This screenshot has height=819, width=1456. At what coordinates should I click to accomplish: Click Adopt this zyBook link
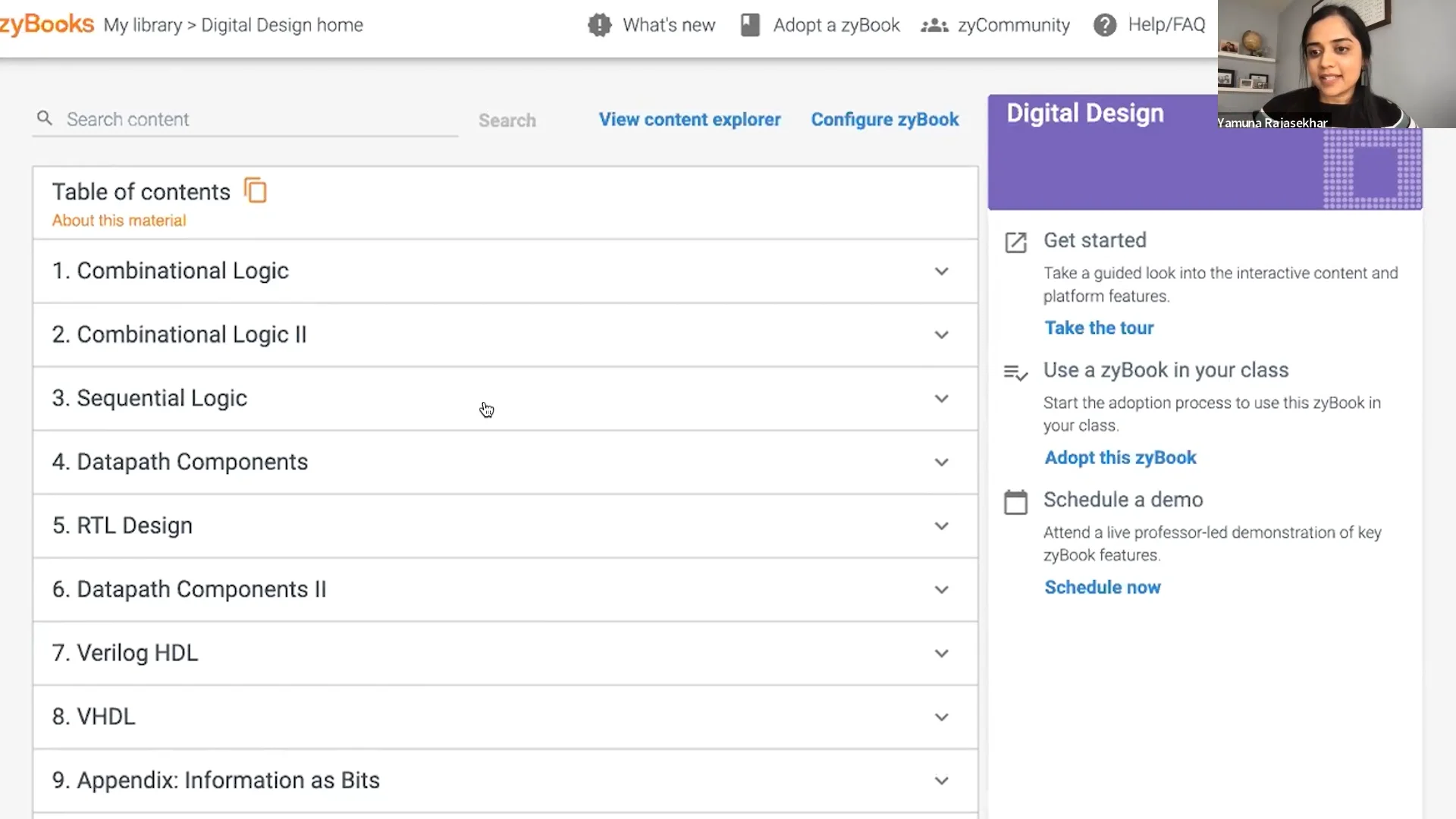[1120, 457]
